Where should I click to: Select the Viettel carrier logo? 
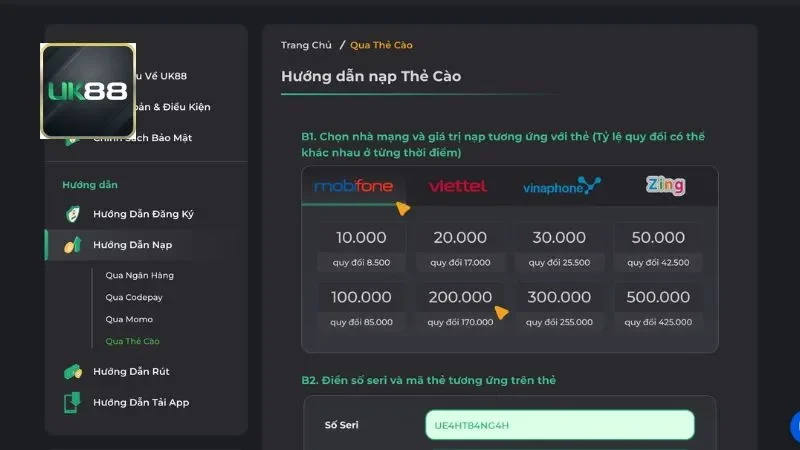[457, 186]
